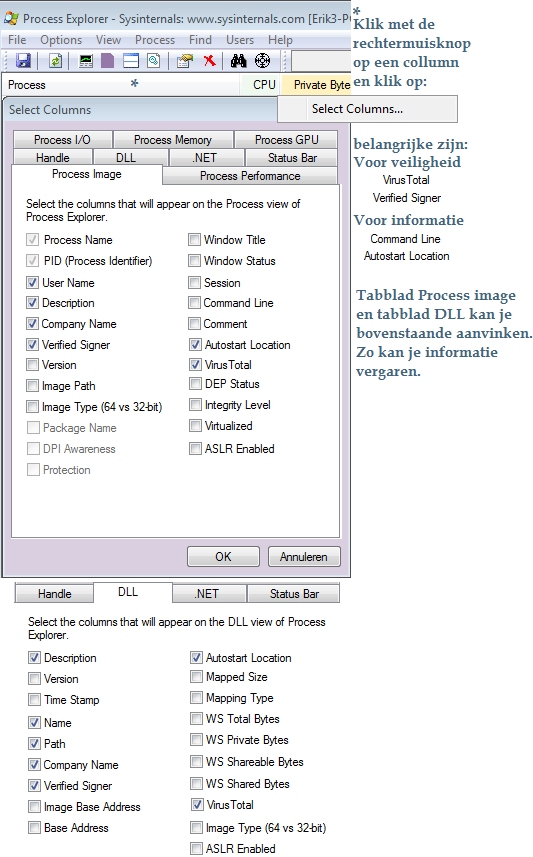The image size is (533, 857).
Task: Enable the Image Base Address checkbox
Action: 34,807
